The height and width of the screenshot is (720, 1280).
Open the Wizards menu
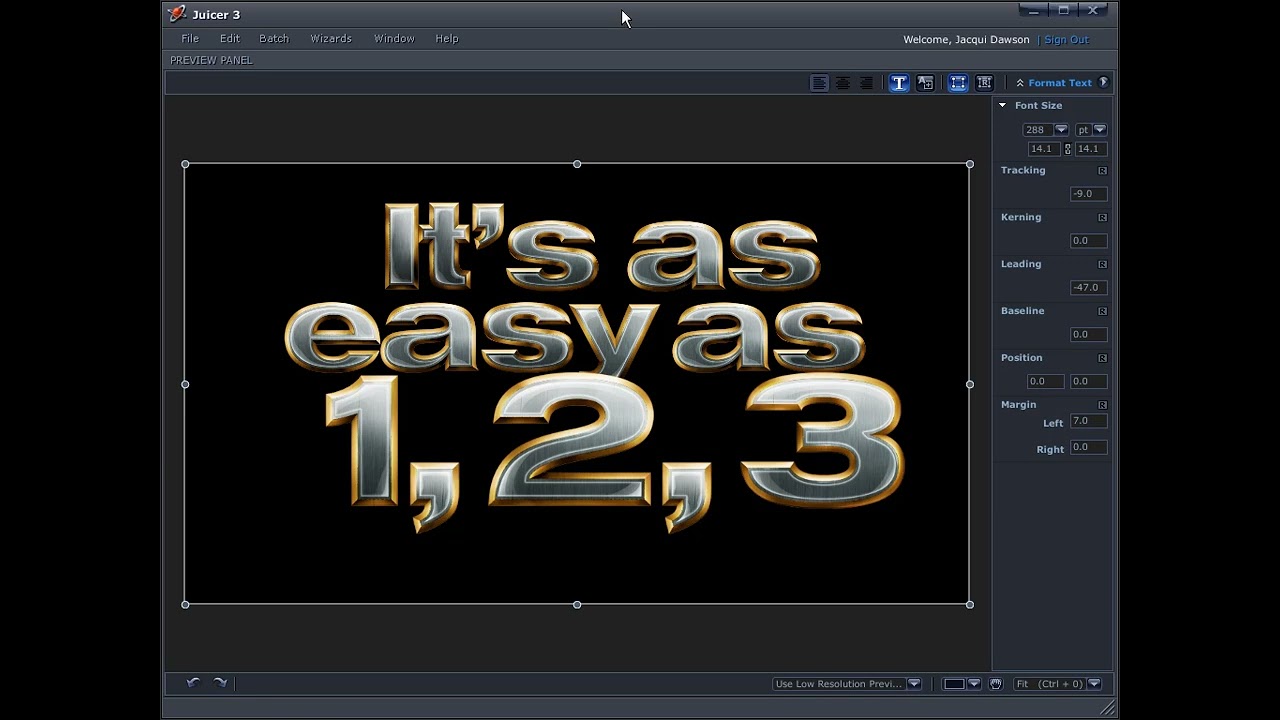[x=331, y=38]
